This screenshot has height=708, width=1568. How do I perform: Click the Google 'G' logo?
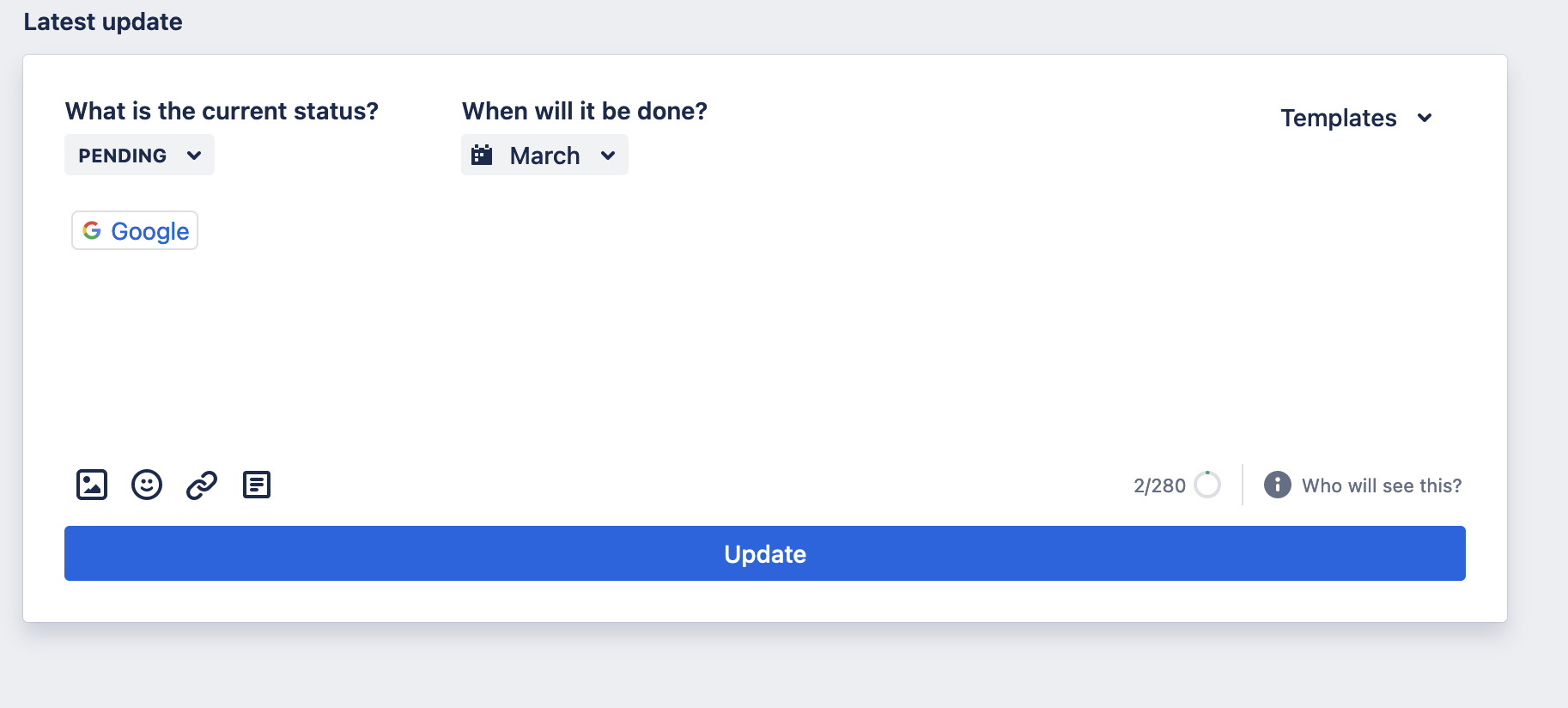click(x=93, y=230)
